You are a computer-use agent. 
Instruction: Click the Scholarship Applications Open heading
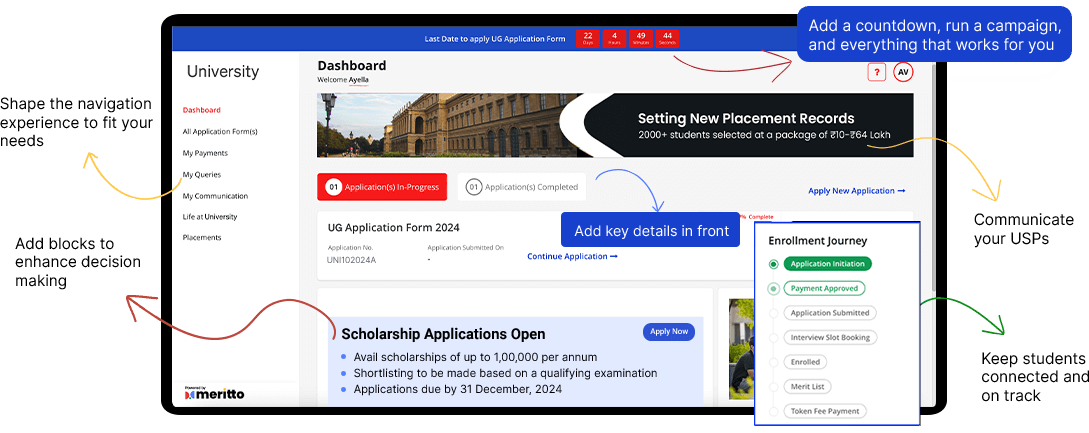pyautogui.click(x=443, y=334)
